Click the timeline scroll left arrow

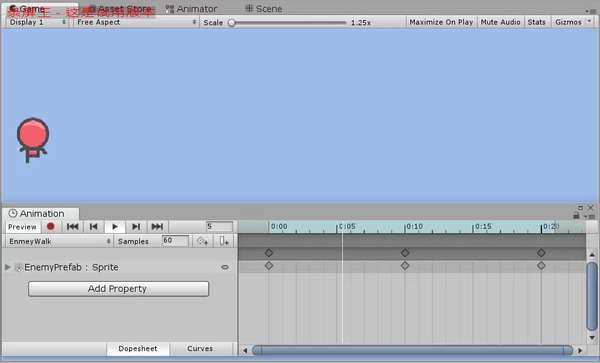(x=245, y=350)
